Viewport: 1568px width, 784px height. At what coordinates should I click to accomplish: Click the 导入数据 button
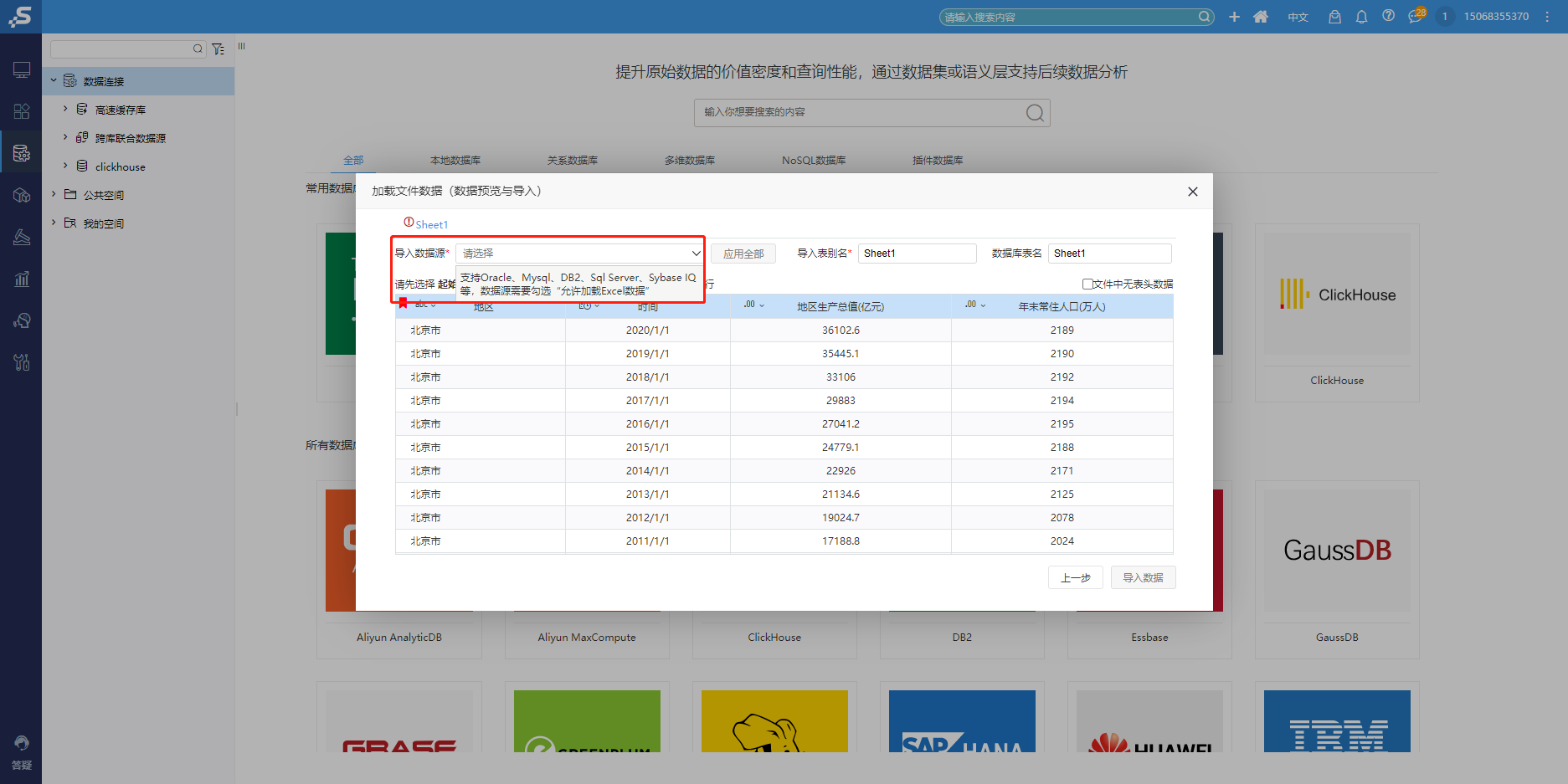1143,577
